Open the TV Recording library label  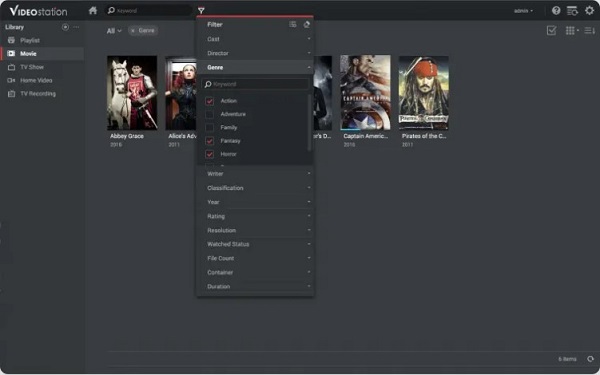coord(38,94)
